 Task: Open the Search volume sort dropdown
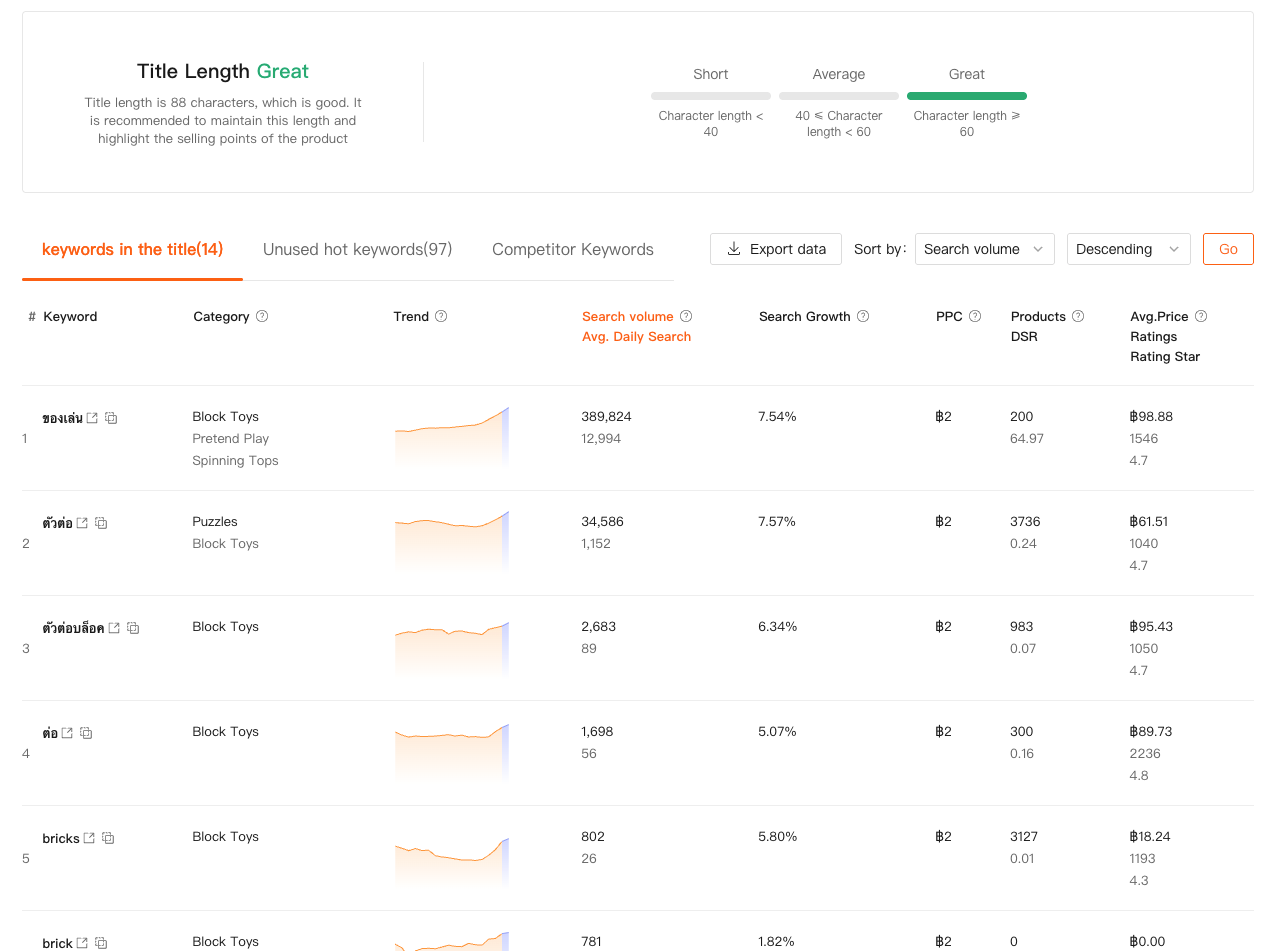coord(984,249)
